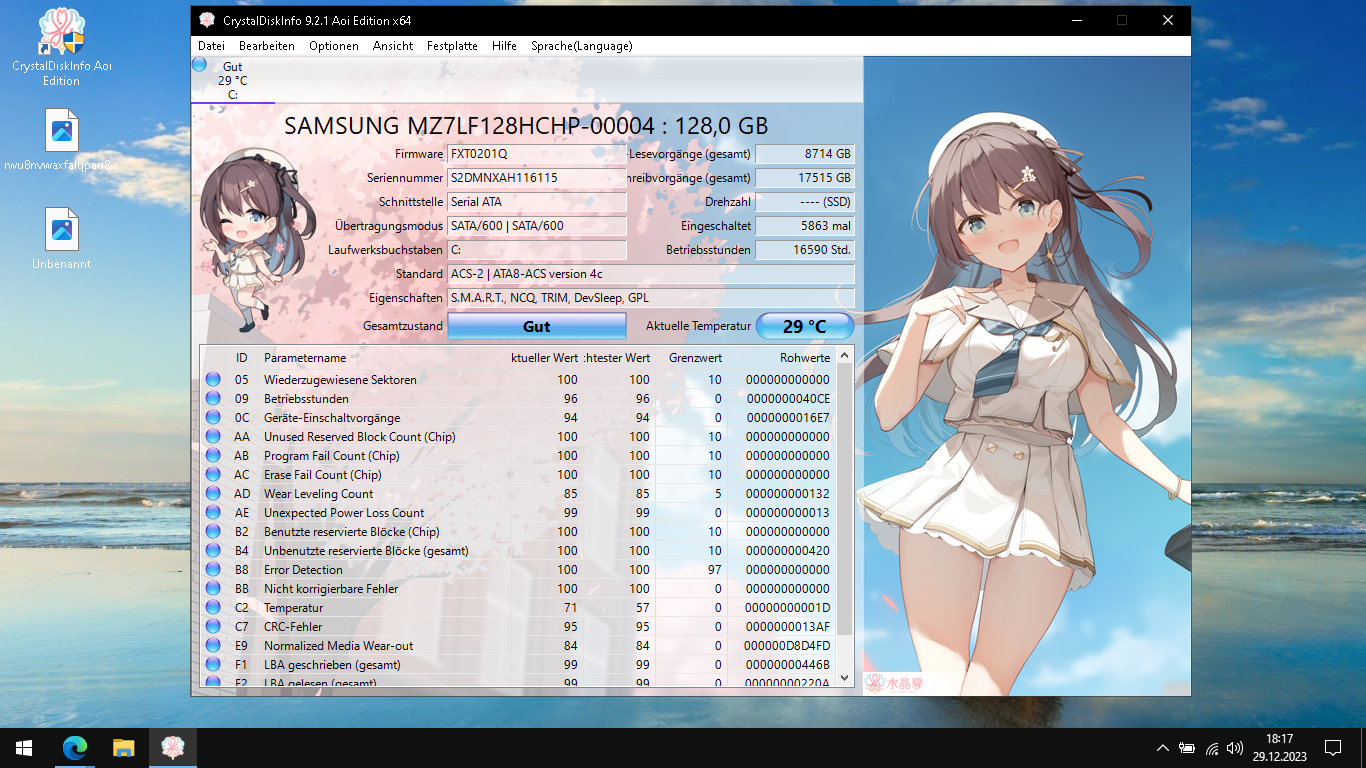Image resolution: width=1366 pixels, height=768 pixels.
Task: Show hidden system tray icons
Action: 1163,747
